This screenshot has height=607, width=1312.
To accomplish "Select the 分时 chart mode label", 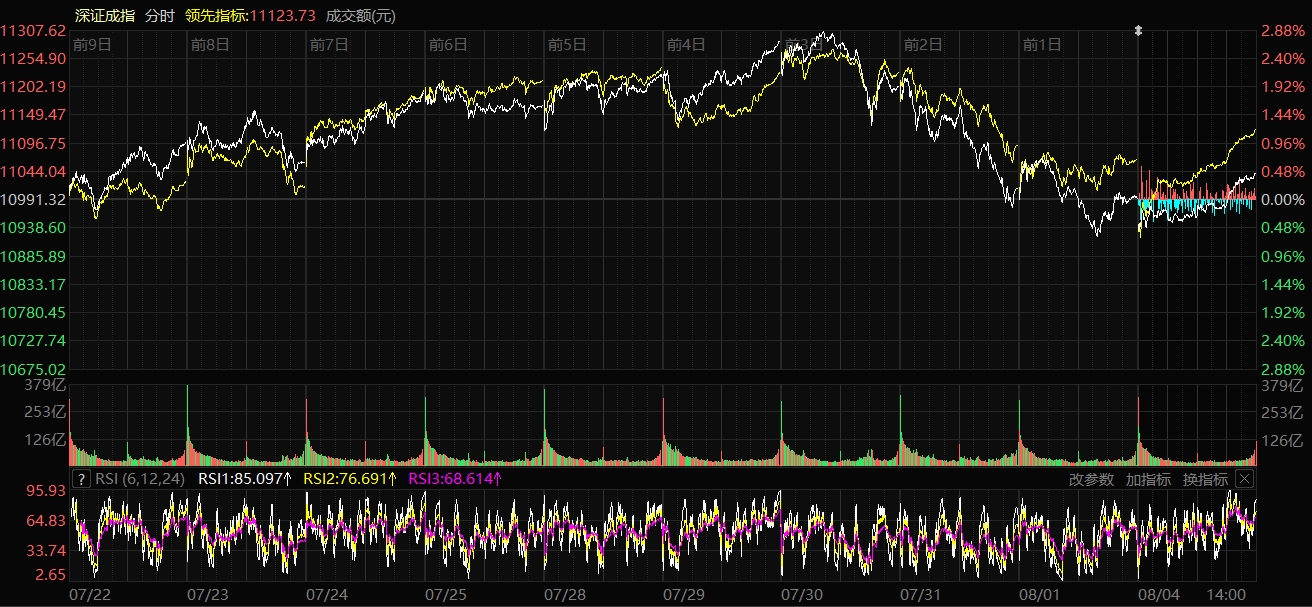I will click(159, 15).
